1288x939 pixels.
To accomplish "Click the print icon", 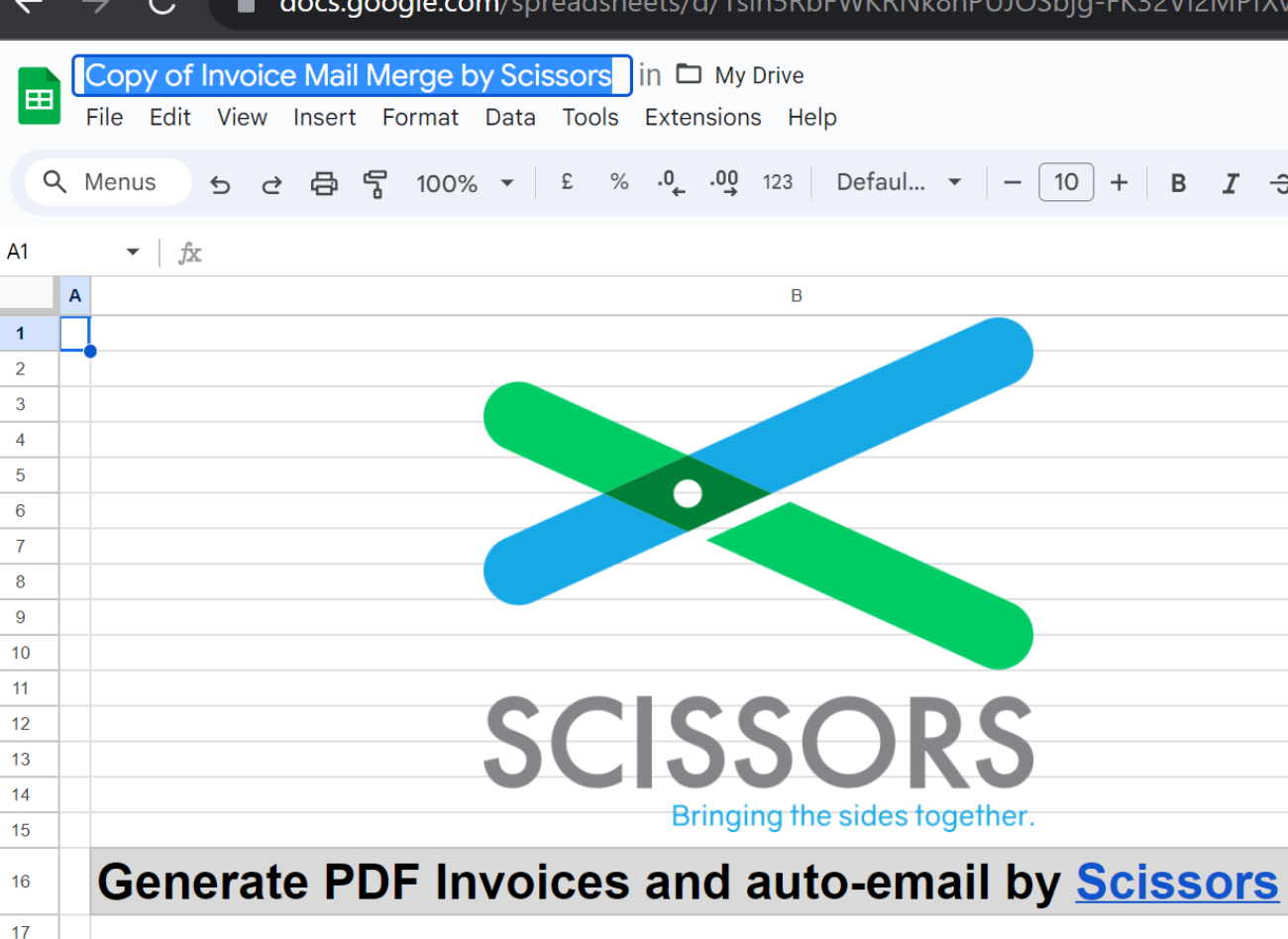I will point(324,184).
